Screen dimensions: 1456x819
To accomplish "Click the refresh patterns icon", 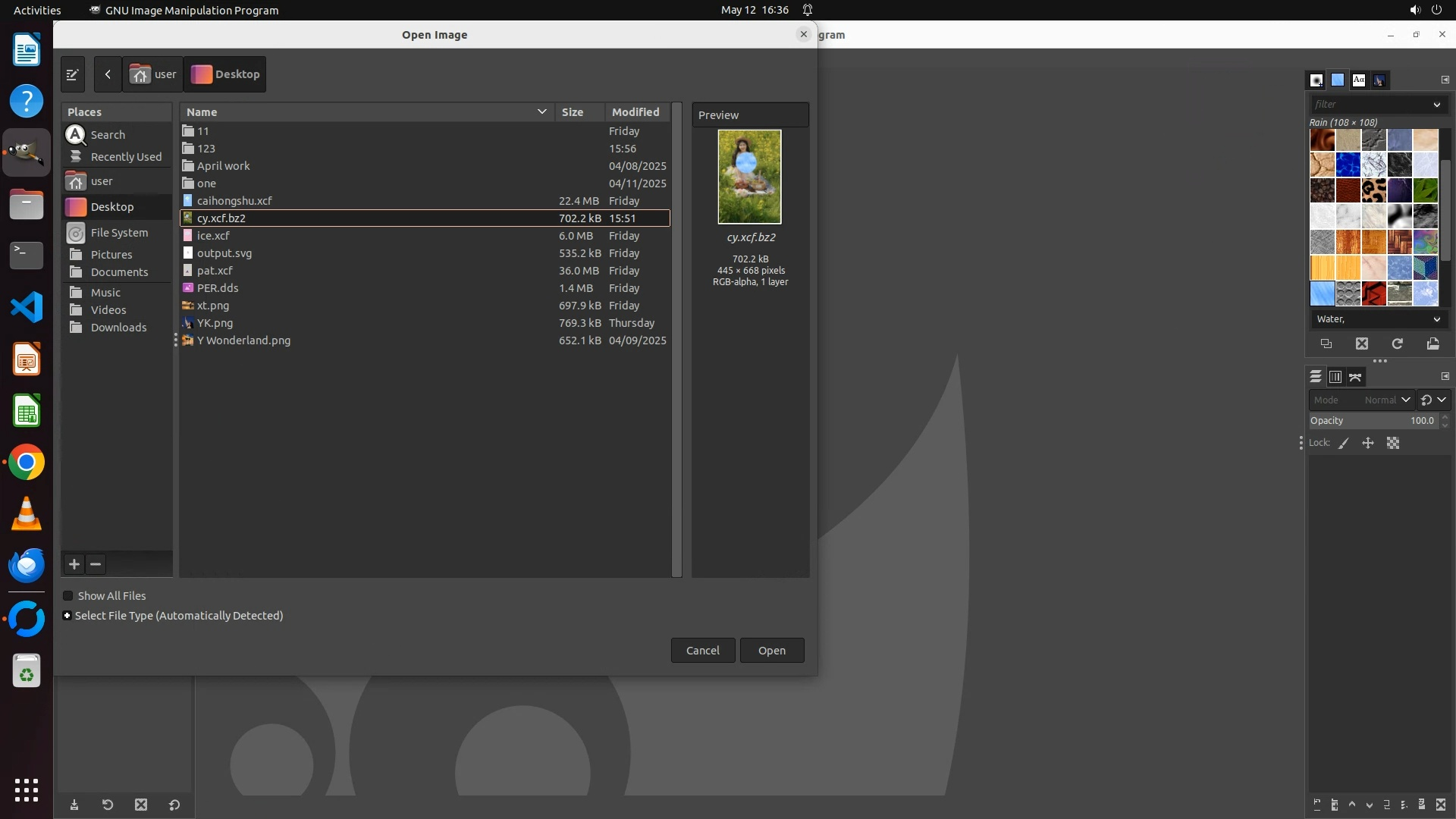I will coord(1397,344).
